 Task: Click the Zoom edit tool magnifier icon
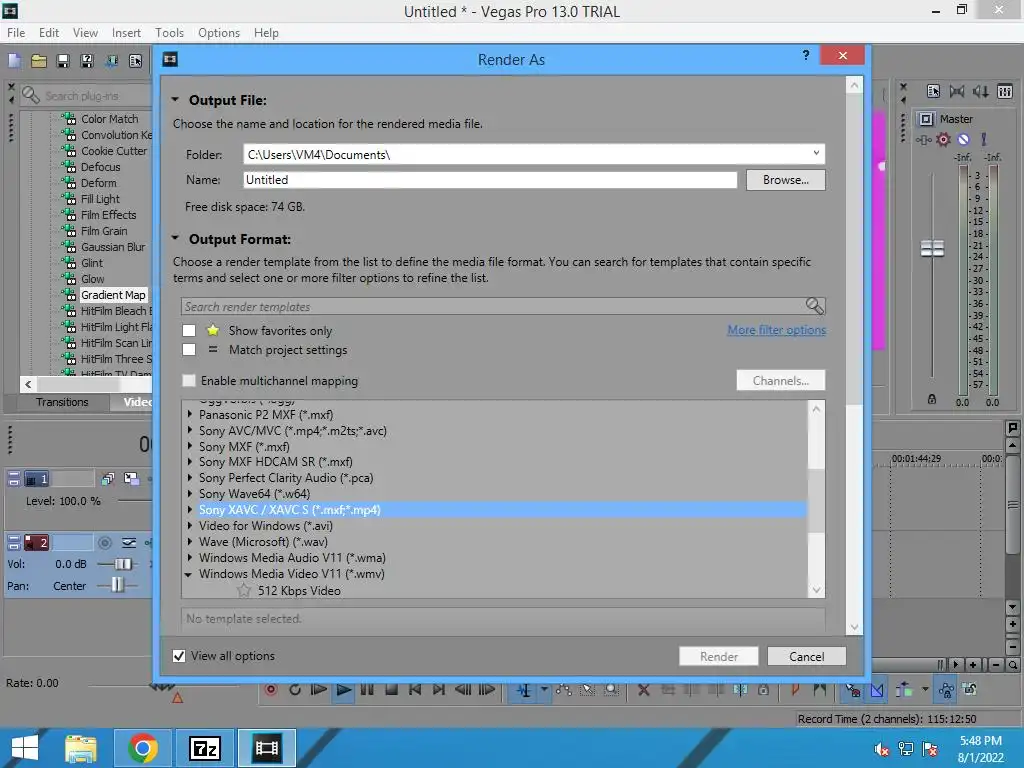(x=611, y=690)
